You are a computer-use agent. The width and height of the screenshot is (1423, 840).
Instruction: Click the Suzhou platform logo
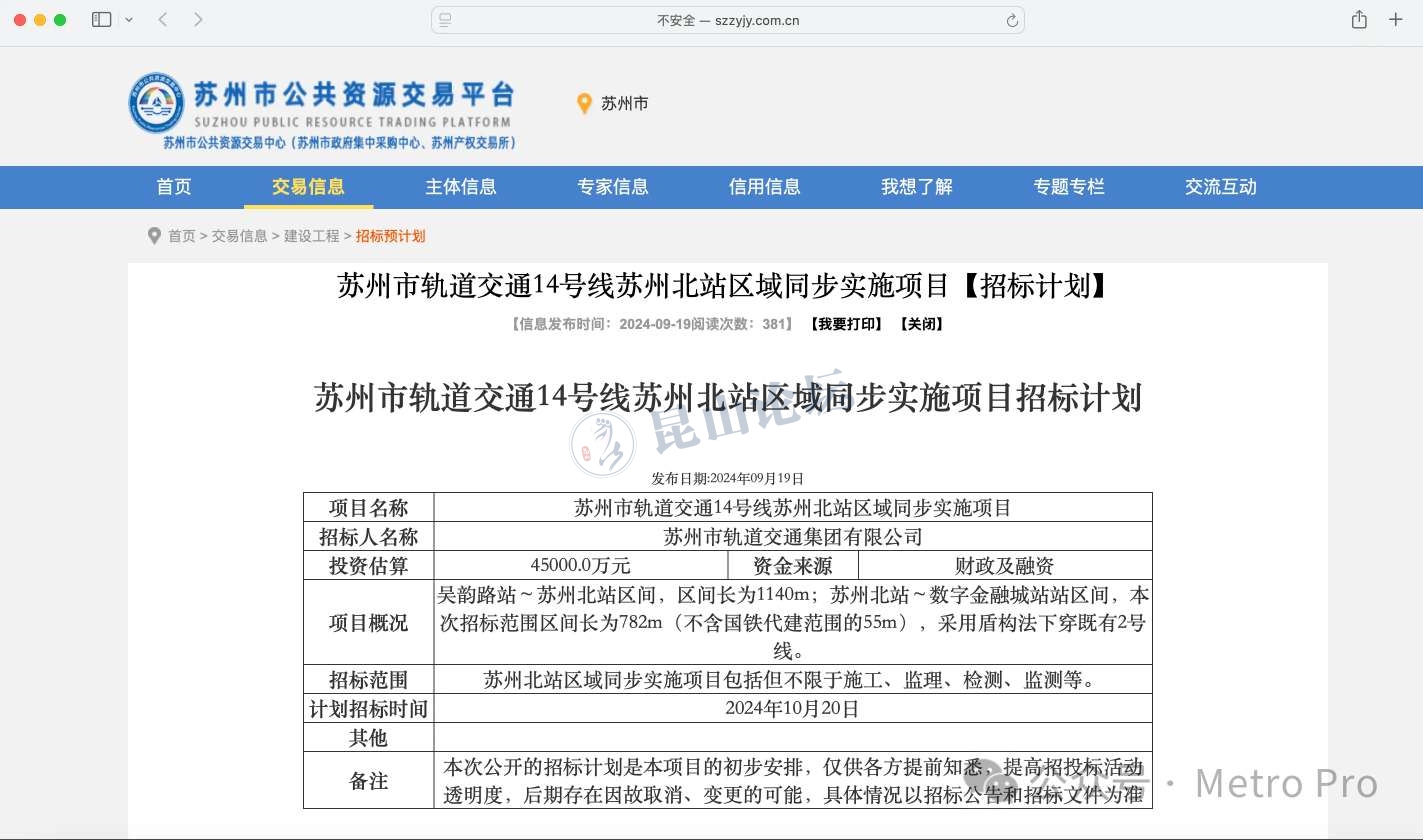click(x=156, y=104)
